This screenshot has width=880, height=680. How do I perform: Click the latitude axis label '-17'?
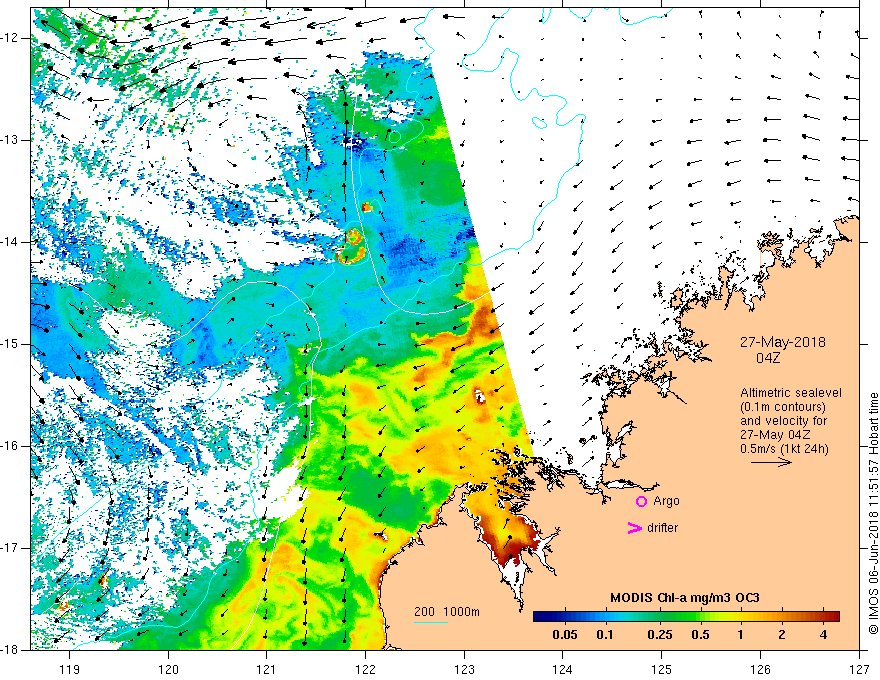[x=11, y=548]
